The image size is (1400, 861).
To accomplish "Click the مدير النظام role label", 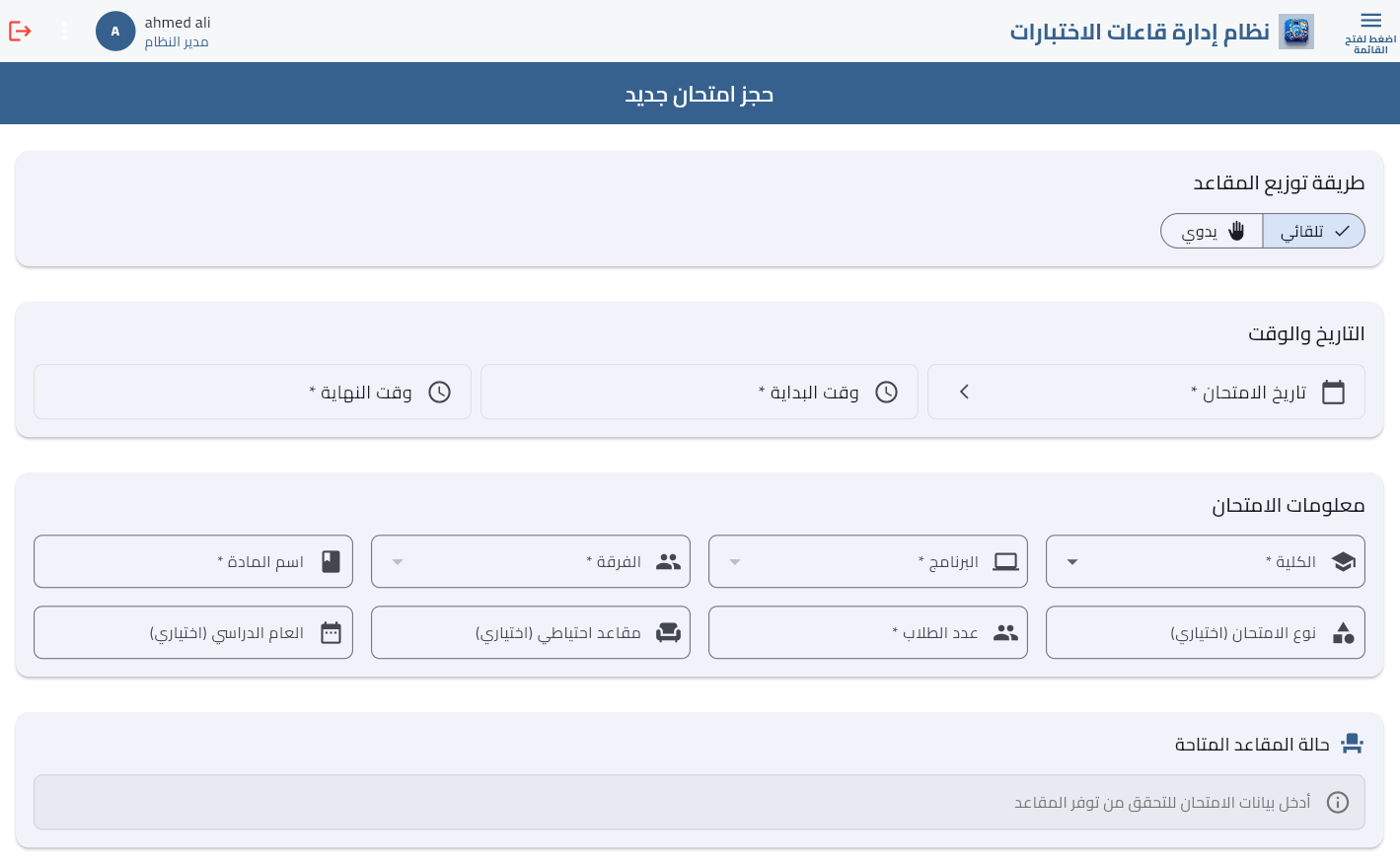I will click(x=177, y=42).
